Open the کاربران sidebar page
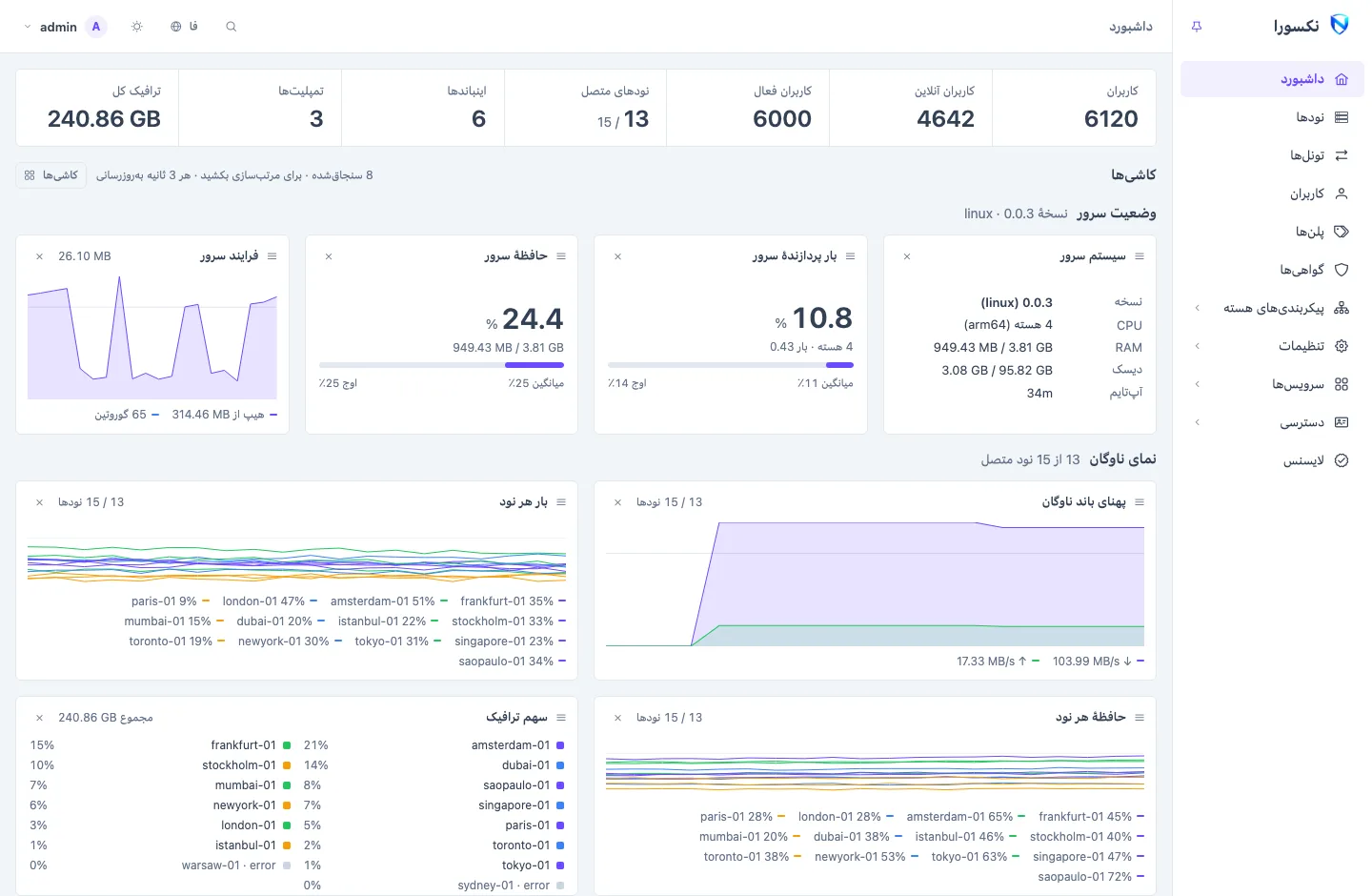The width and height of the screenshot is (1372, 896). (x=1272, y=193)
